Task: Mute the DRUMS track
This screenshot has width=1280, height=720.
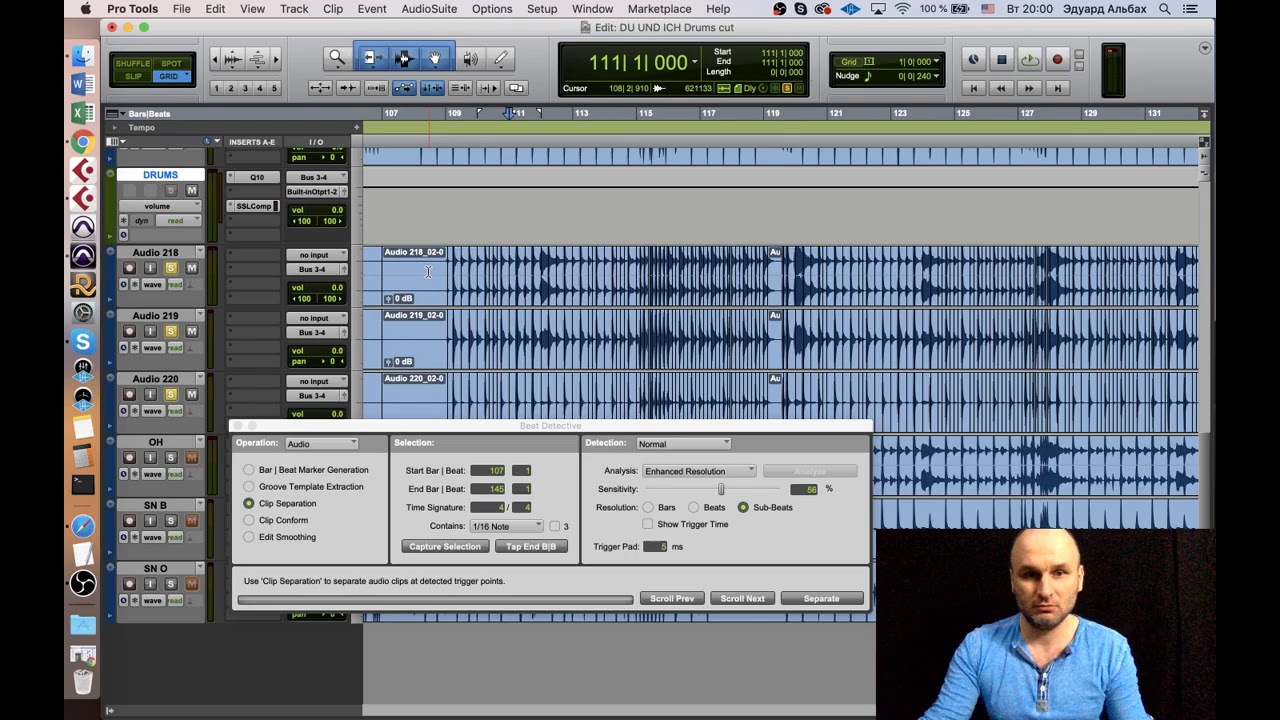Action: (191, 190)
